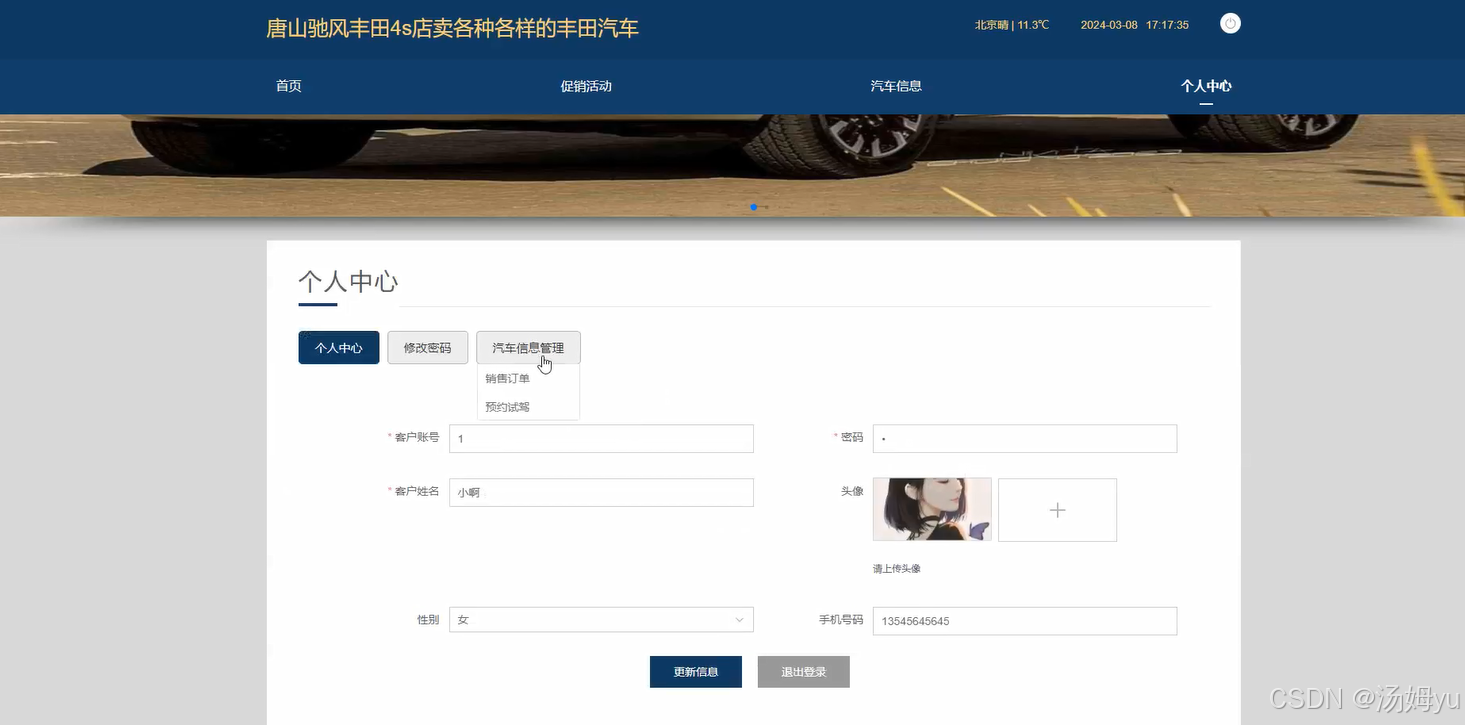Click the 手机号码 input field
Viewport: 1465px width, 725px height.
pos(1025,621)
